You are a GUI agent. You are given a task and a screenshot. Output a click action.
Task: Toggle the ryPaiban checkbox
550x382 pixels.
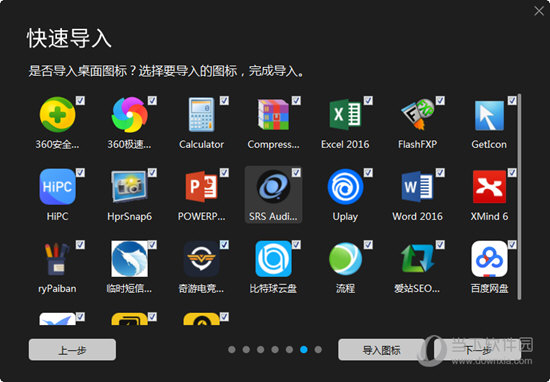[x=80, y=245]
